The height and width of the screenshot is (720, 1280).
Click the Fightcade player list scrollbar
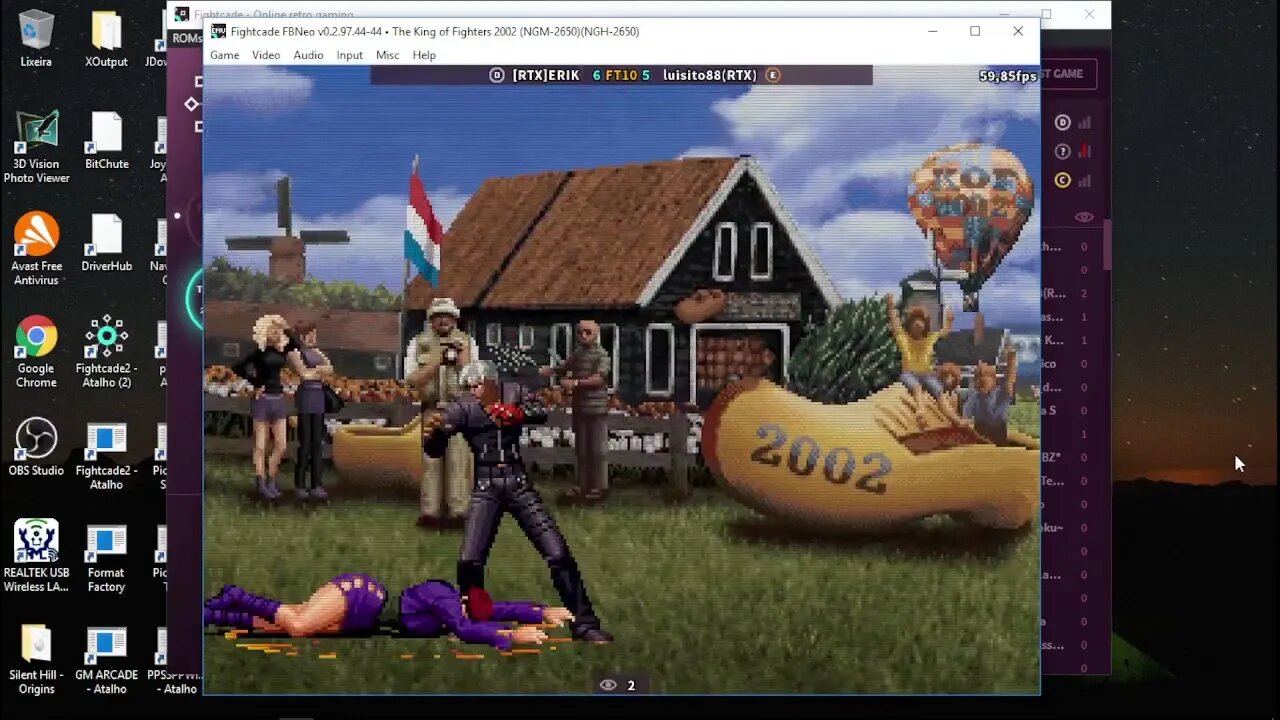pyautogui.click(x=1107, y=245)
